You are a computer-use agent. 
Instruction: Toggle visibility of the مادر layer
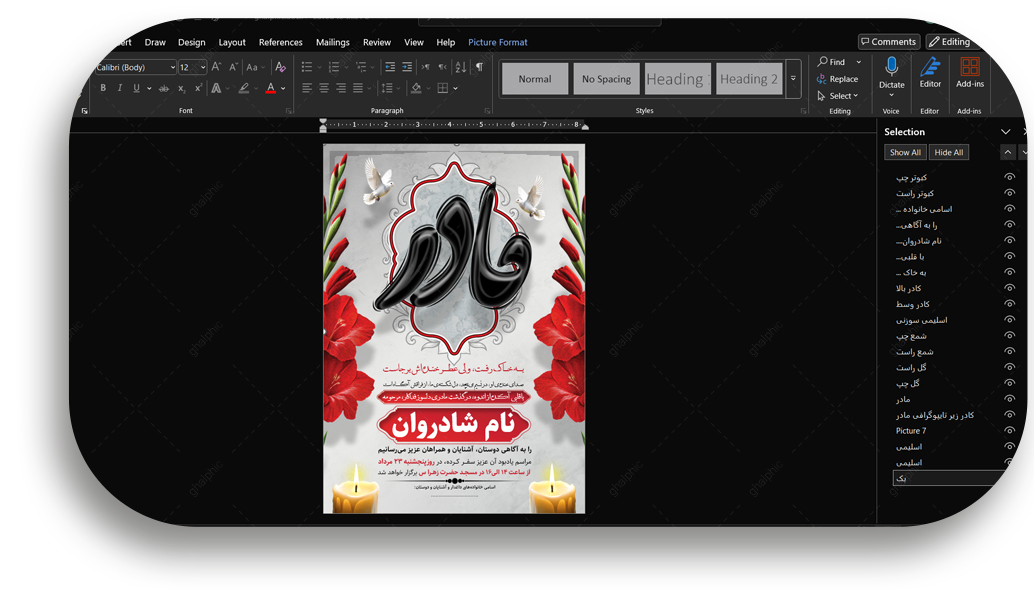click(1009, 399)
